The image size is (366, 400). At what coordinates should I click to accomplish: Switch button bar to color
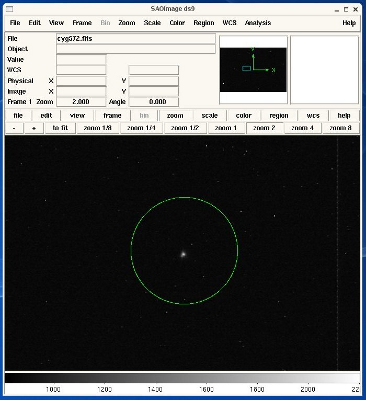pyautogui.click(x=243, y=116)
